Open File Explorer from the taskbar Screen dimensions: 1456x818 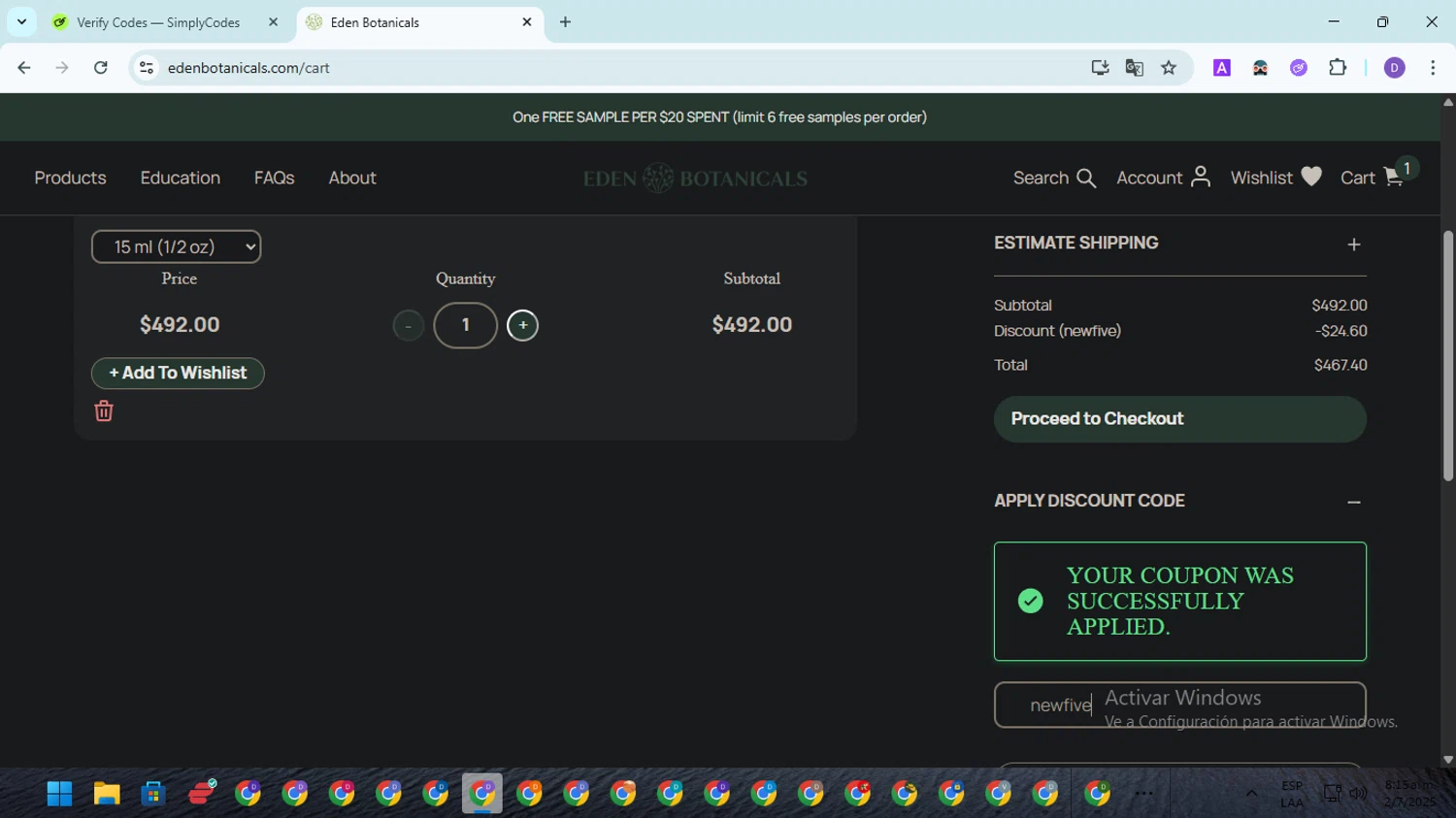point(107,794)
